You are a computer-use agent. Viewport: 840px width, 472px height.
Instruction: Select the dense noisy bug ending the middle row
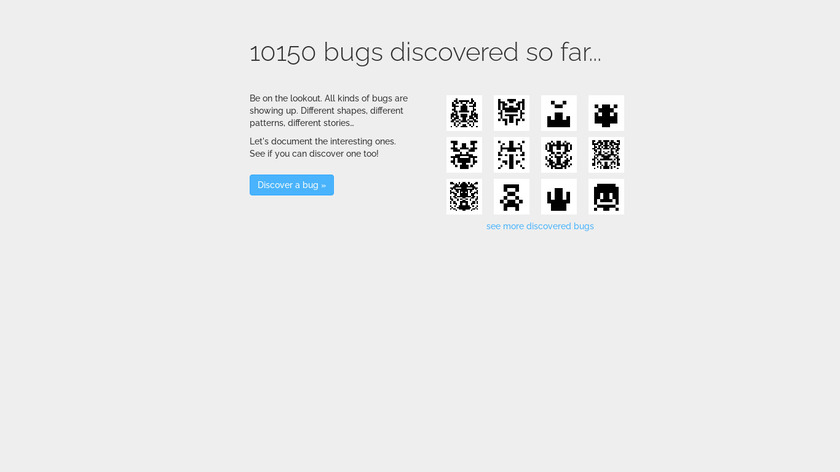606,155
